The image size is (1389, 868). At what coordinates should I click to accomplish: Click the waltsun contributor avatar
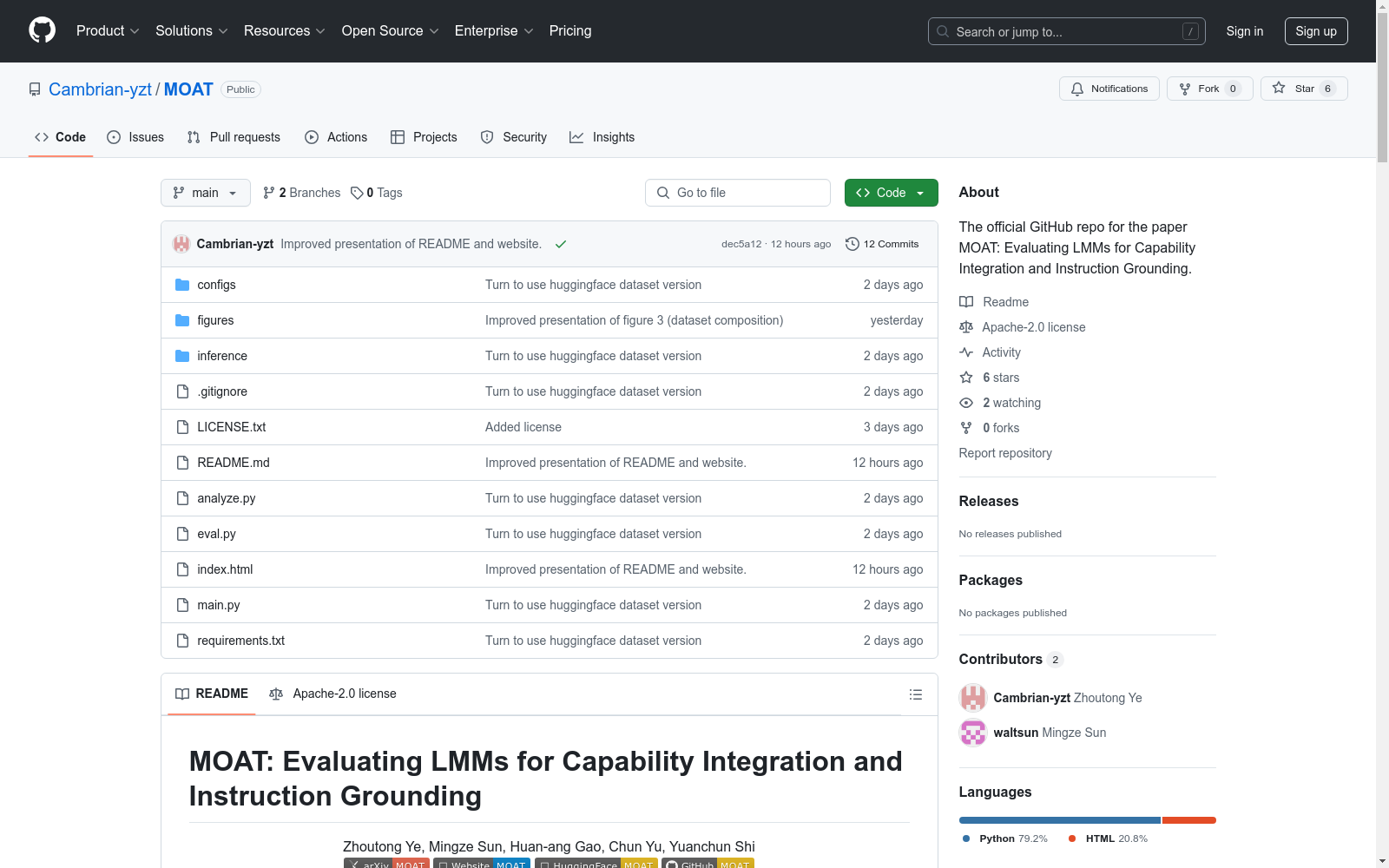pyautogui.click(x=973, y=733)
